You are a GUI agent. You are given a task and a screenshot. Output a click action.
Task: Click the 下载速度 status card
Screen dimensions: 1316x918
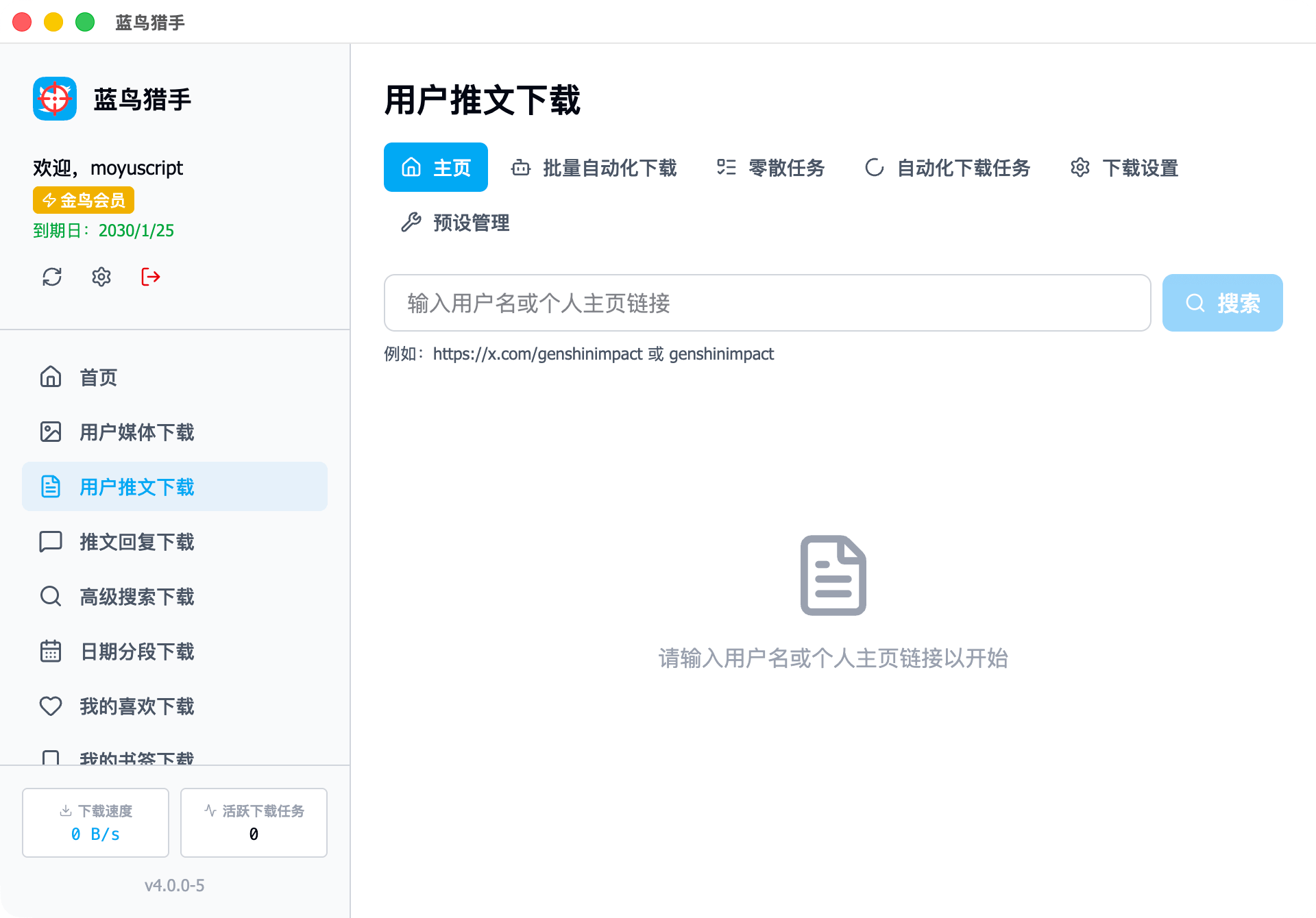(x=95, y=822)
